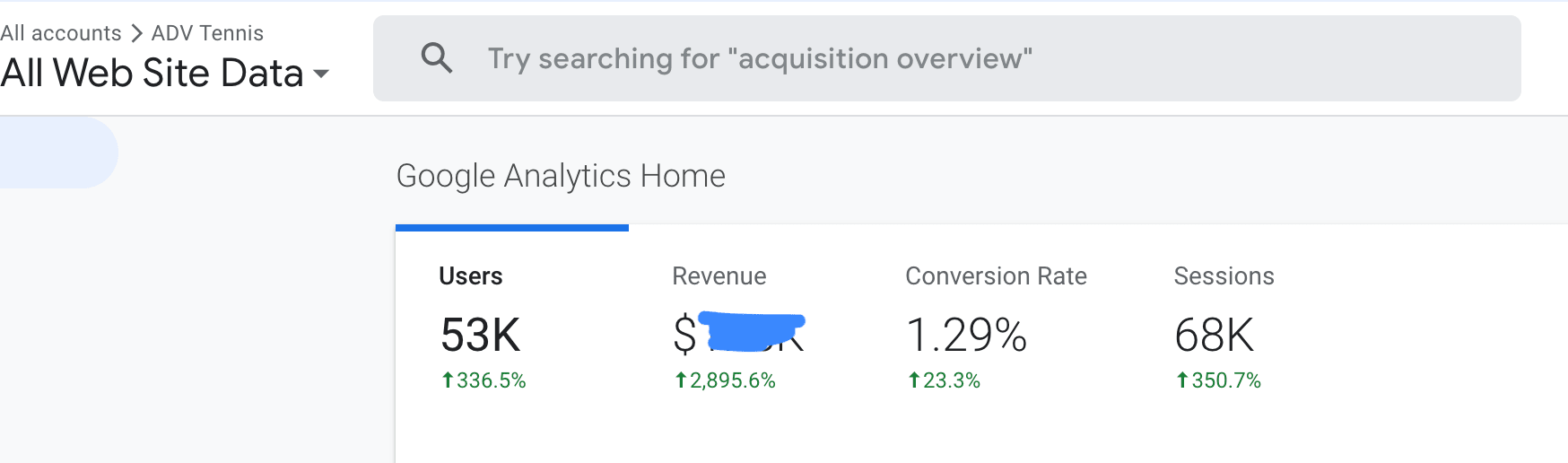Open the ADV Tennis breadcrumb
Screen dimensions: 1568x463
[207, 33]
